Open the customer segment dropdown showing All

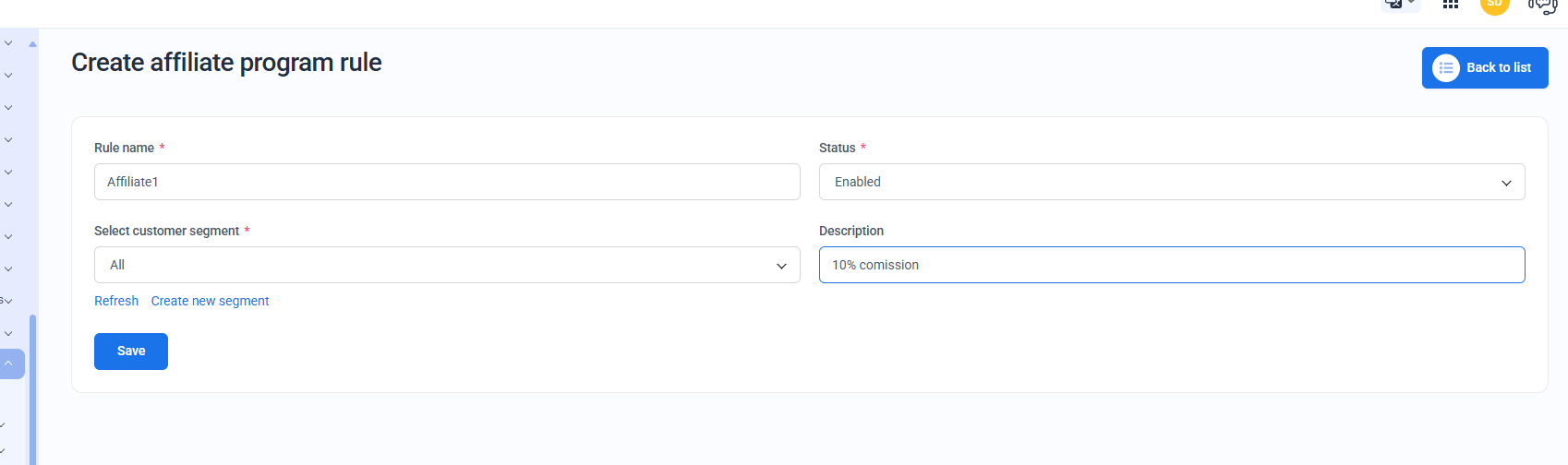[x=447, y=265]
